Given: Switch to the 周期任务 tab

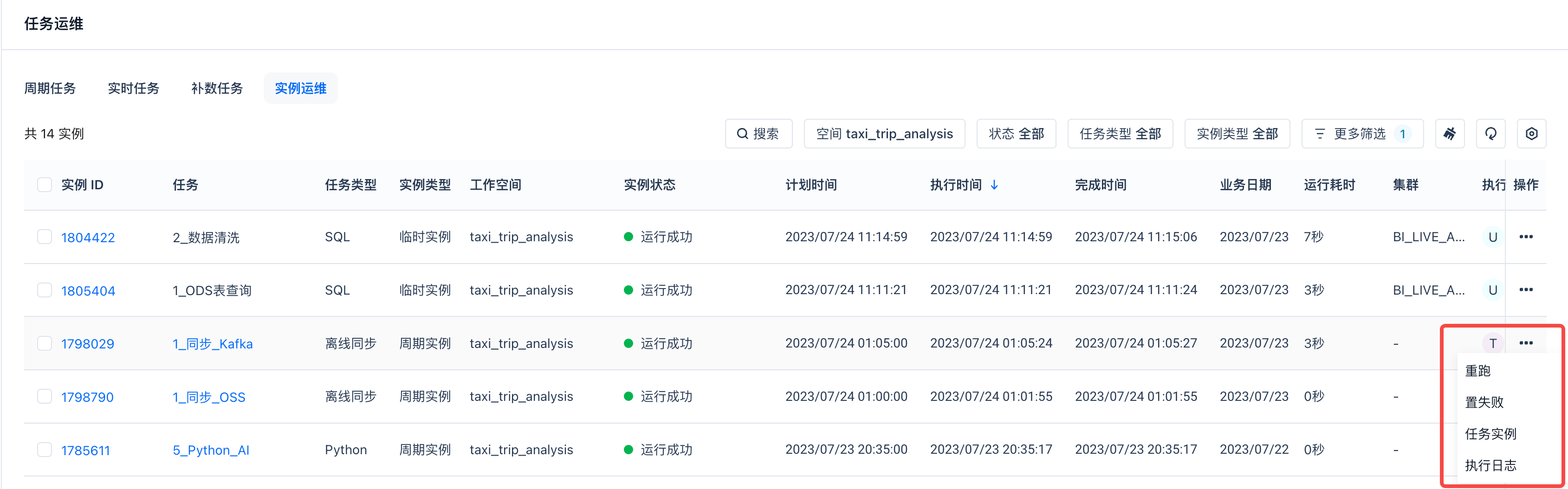Looking at the screenshot, I should point(50,88).
